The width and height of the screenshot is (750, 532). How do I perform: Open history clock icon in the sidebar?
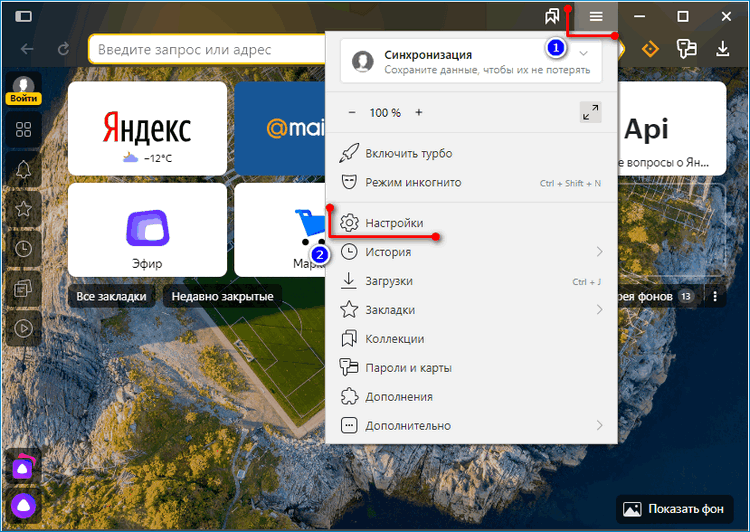pos(23,249)
